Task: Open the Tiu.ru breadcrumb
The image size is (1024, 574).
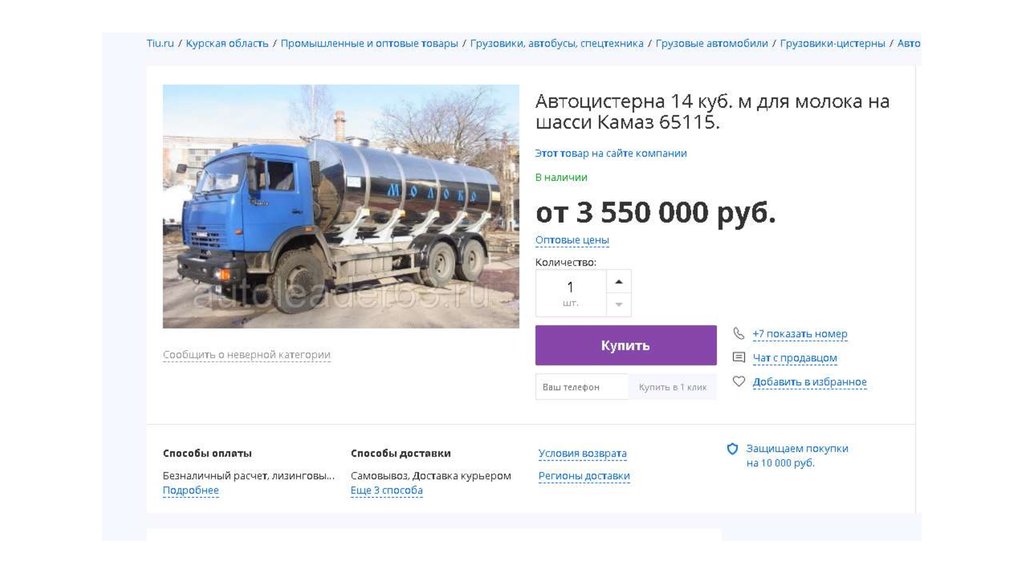Action: point(160,43)
